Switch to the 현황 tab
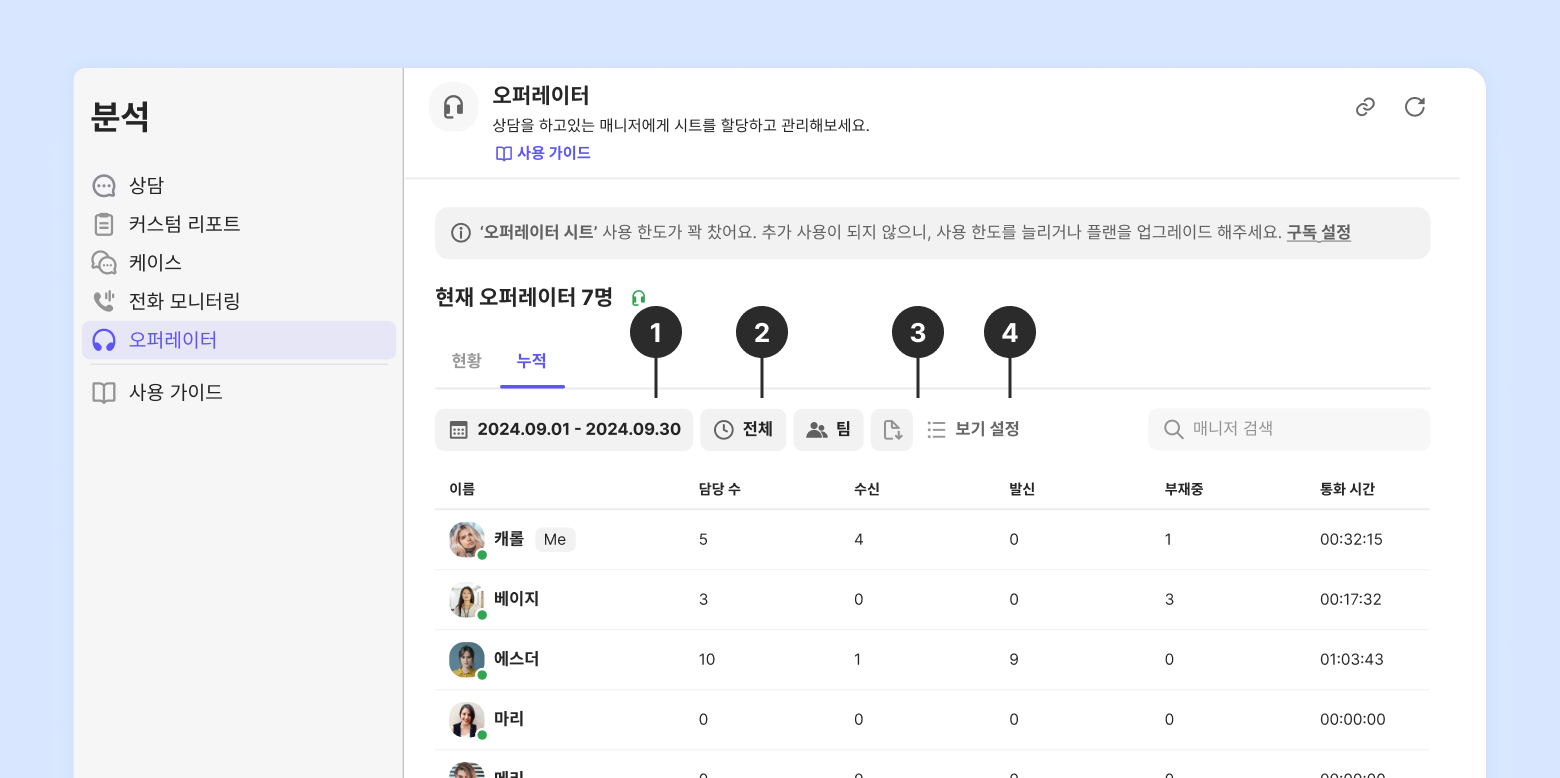This screenshot has width=1560, height=778. tap(466, 361)
